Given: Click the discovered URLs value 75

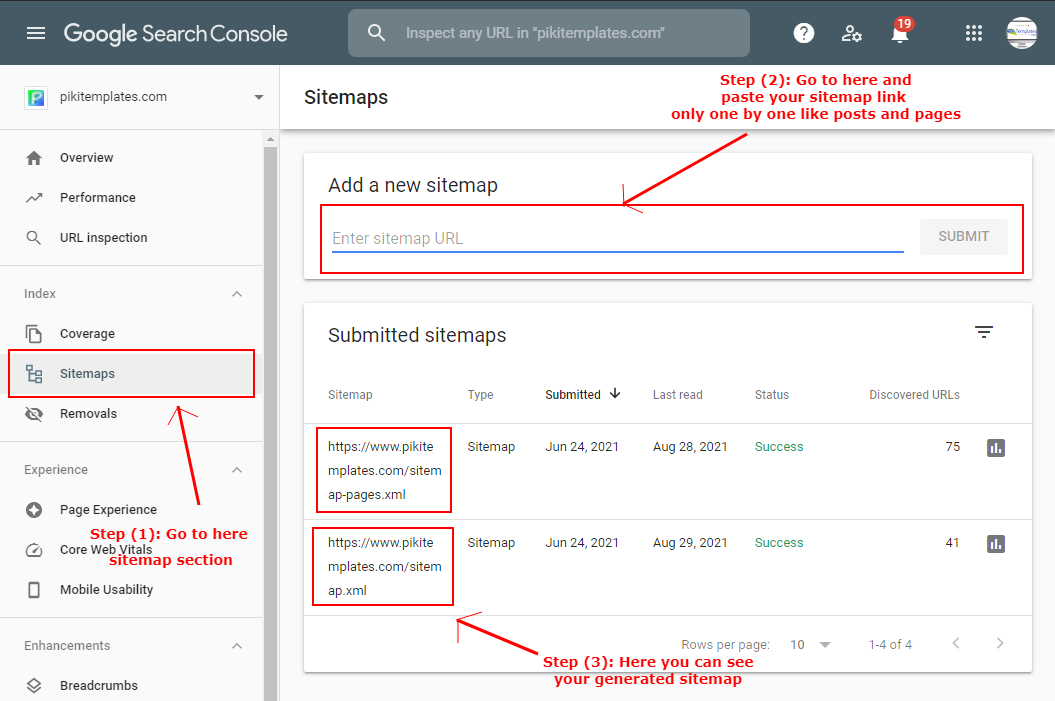Looking at the screenshot, I should coord(952,447).
